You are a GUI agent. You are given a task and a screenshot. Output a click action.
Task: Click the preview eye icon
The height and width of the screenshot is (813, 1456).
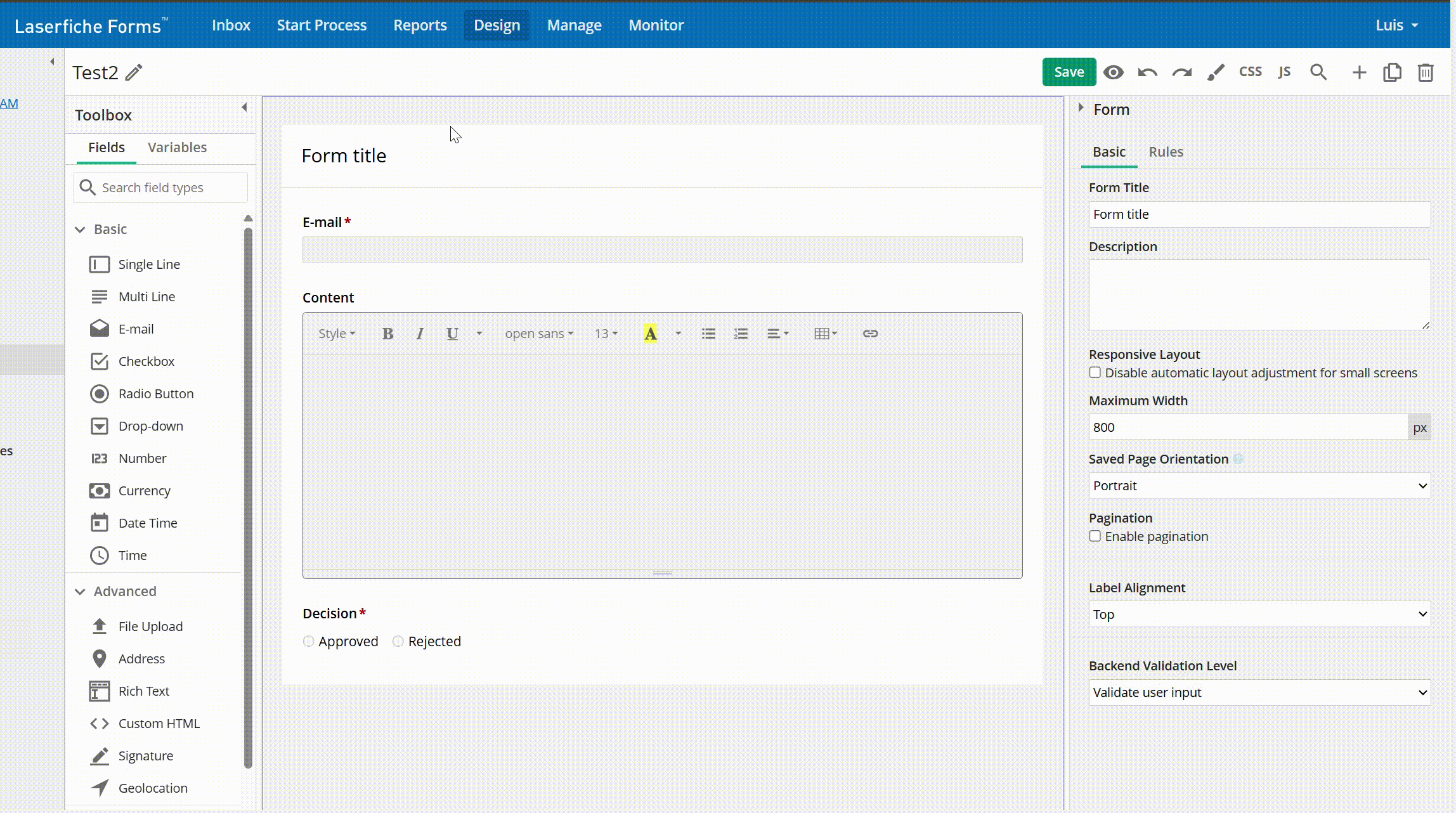point(1113,72)
